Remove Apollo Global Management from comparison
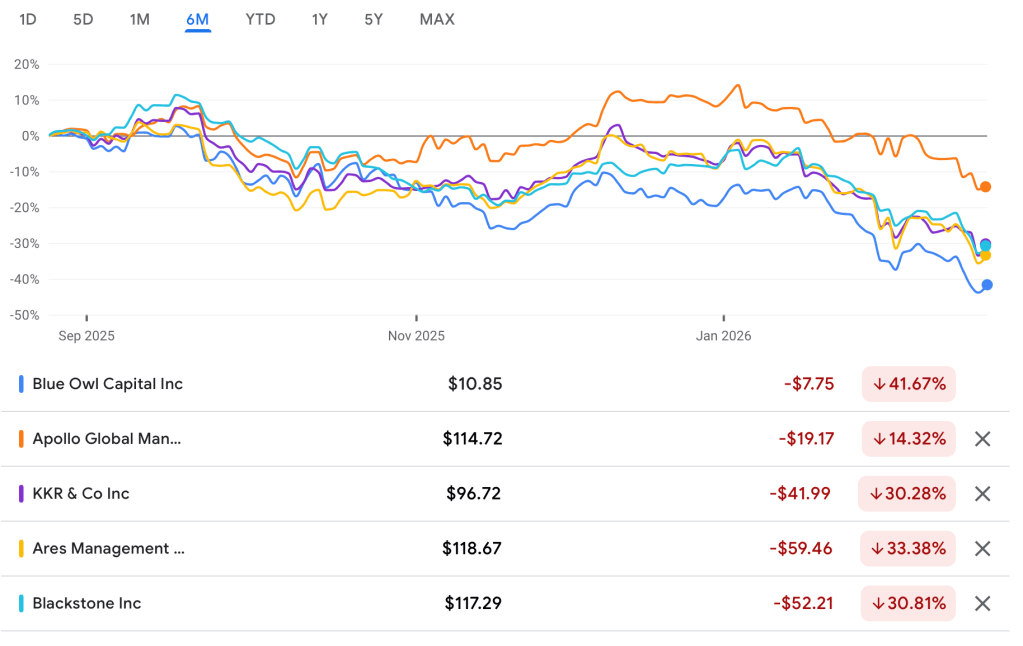 coord(982,439)
